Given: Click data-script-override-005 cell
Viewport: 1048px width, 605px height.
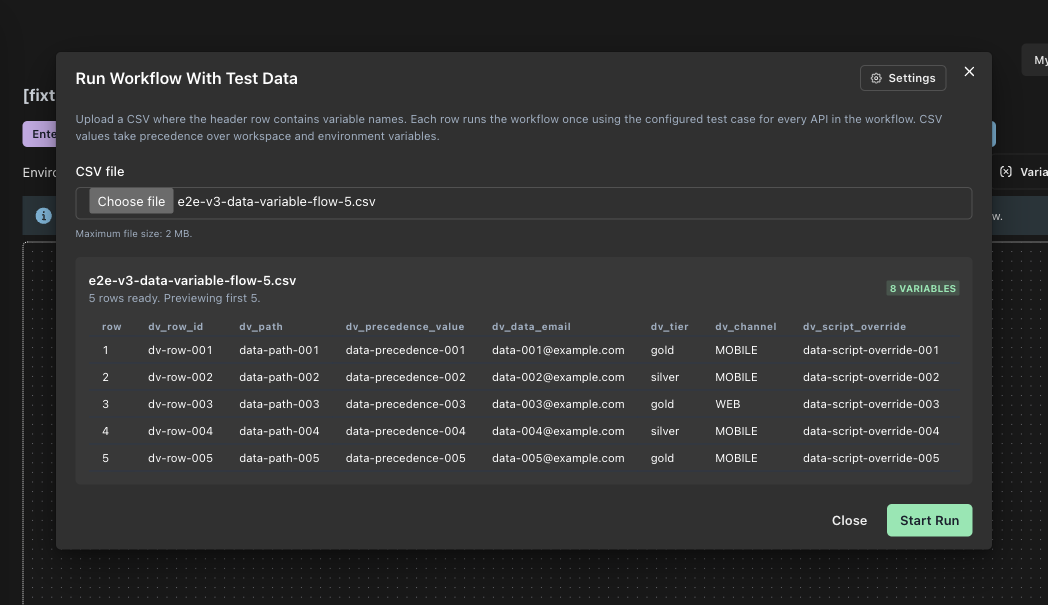Looking at the screenshot, I should [x=871, y=458].
